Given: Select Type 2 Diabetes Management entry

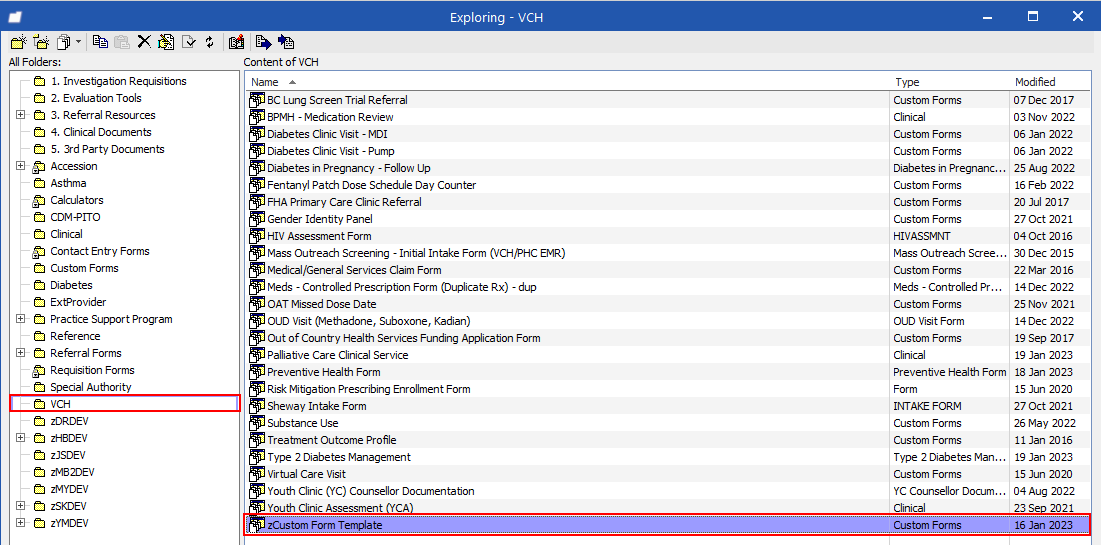Looking at the screenshot, I should pyautogui.click(x=339, y=457).
